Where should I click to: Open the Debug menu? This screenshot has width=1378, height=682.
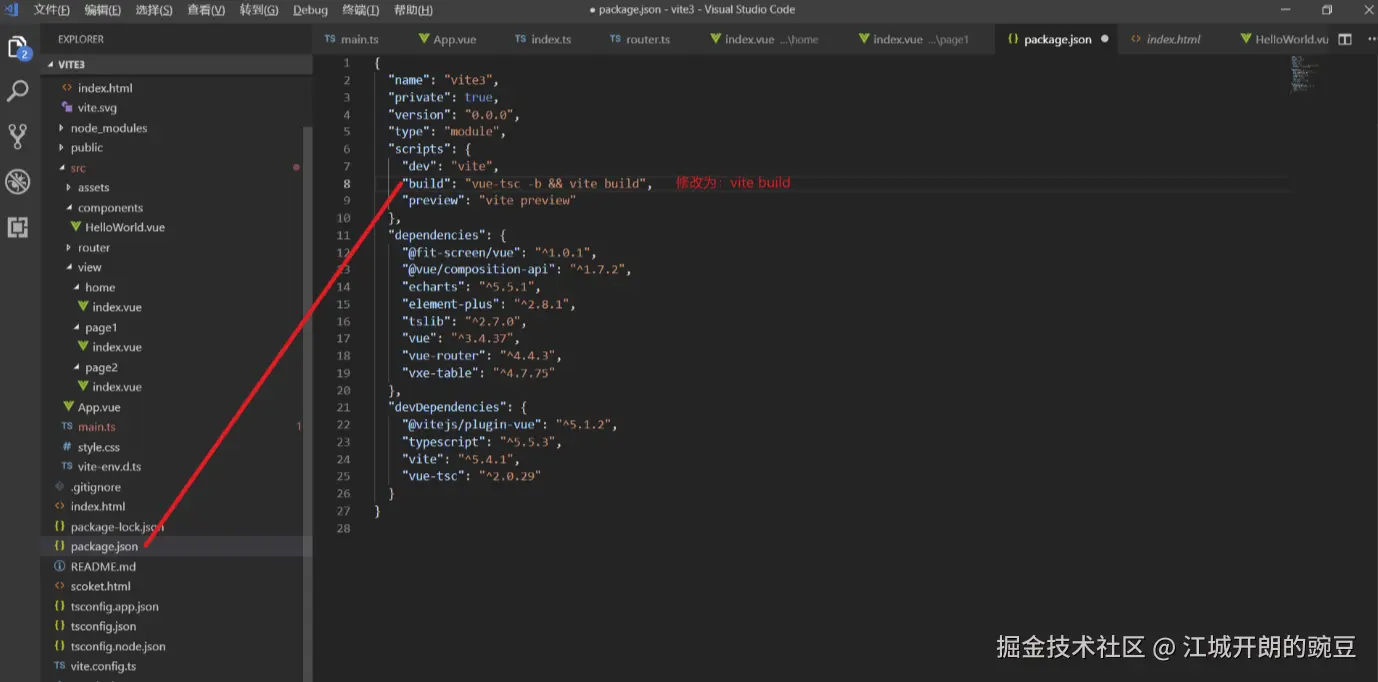311,10
